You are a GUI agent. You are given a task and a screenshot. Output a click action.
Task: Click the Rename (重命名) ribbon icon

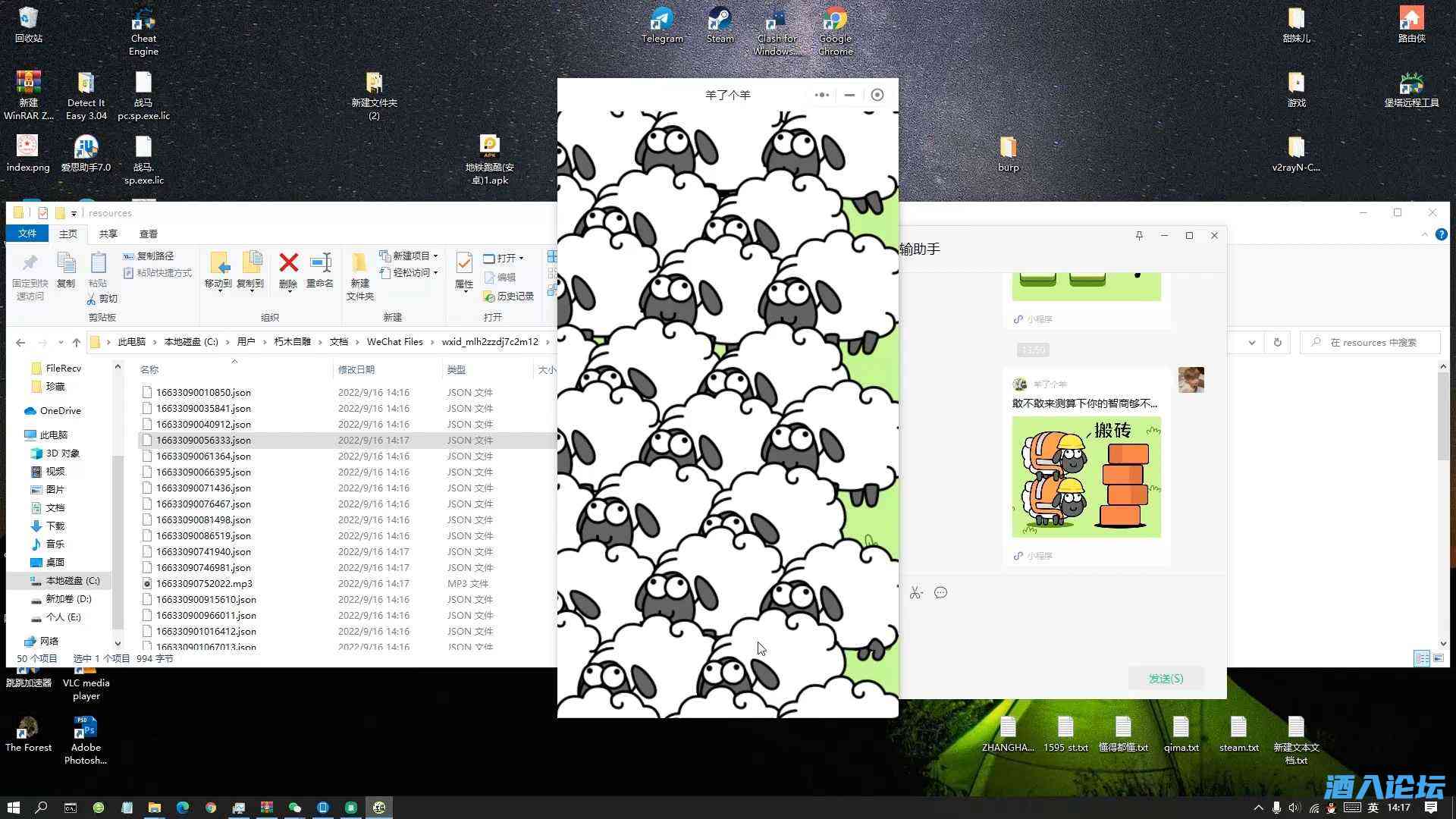320,271
